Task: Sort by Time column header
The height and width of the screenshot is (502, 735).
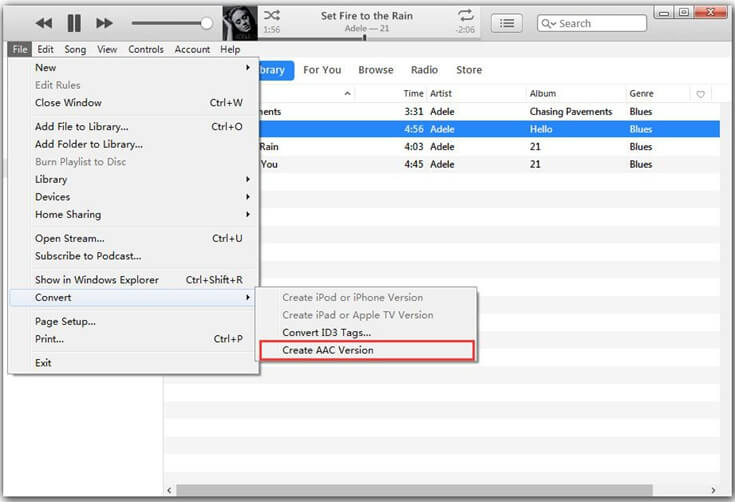Action: pyautogui.click(x=413, y=93)
